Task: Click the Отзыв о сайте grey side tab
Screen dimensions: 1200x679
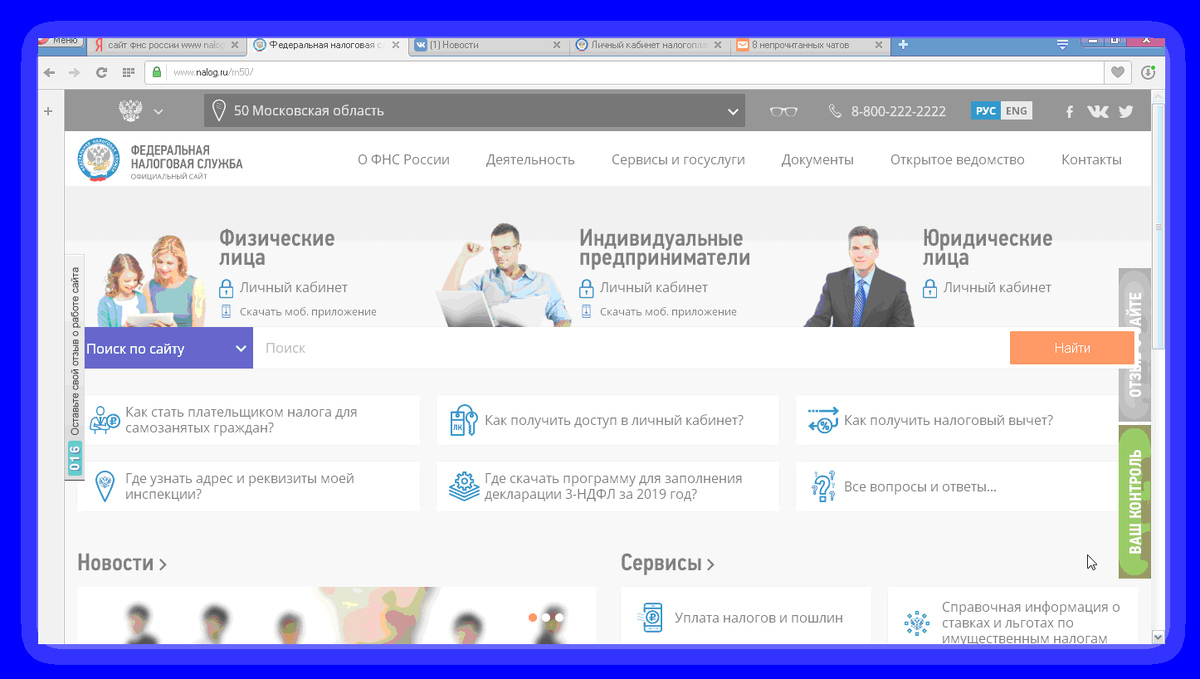Action: [1135, 345]
